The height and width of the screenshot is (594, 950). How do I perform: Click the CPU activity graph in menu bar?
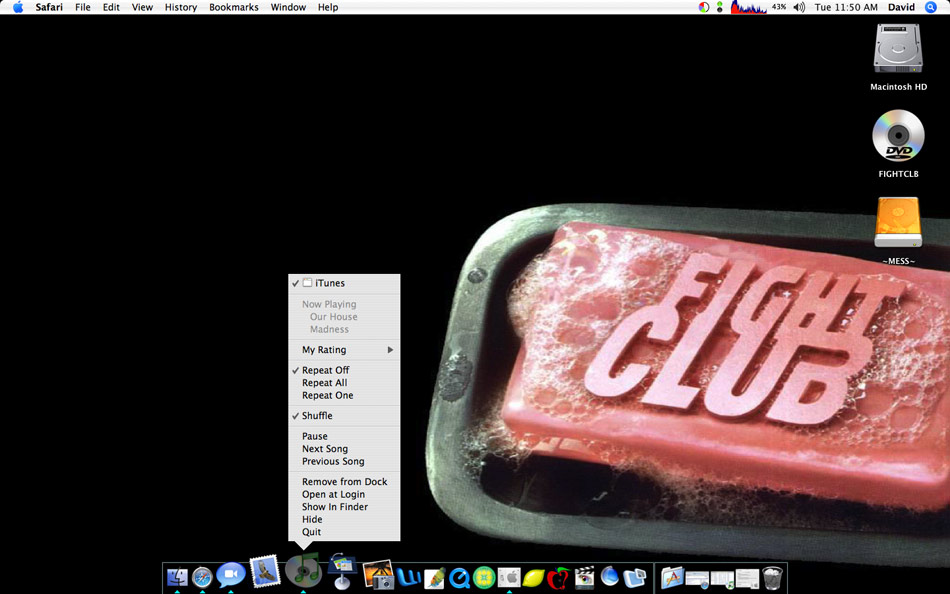point(748,7)
